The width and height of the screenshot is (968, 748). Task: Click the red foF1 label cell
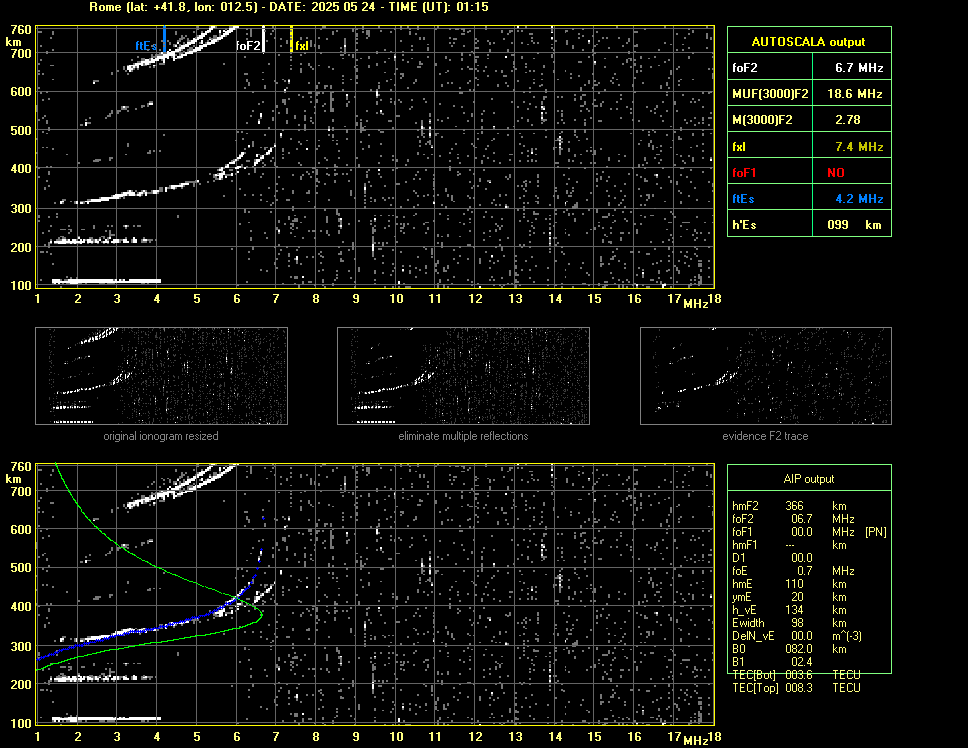click(770, 173)
